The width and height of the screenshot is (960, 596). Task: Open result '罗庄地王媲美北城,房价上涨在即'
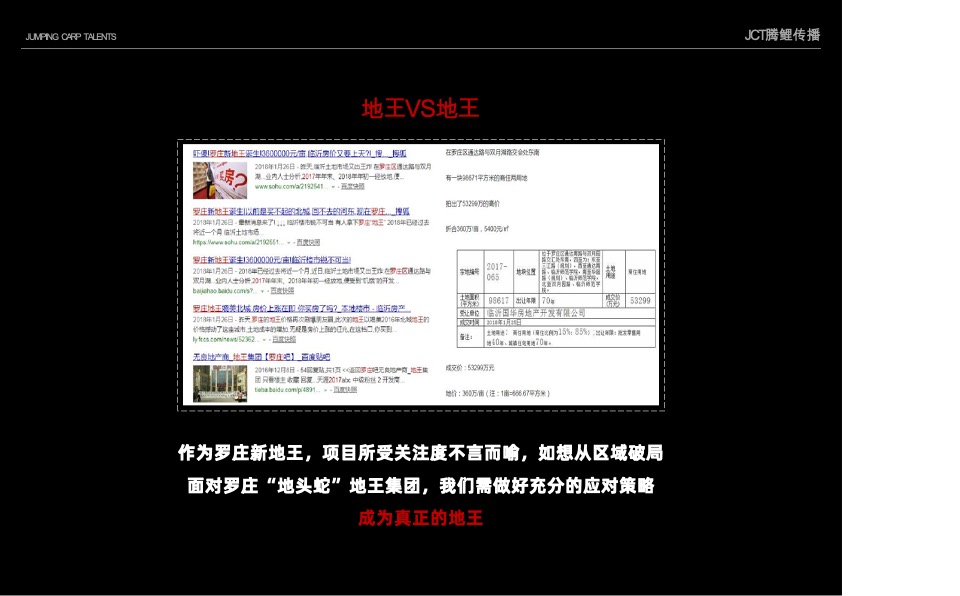(301, 308)
